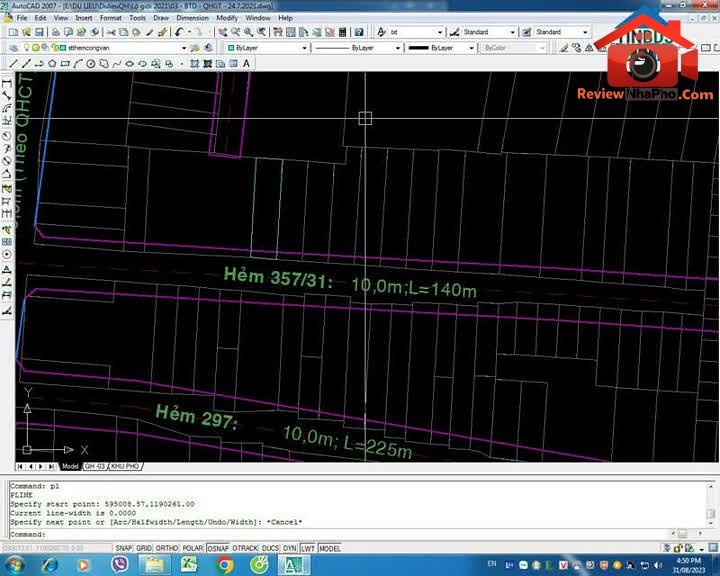Open the Insert menu
This screenshot has width=720, height=576.
tap(84, 18)
